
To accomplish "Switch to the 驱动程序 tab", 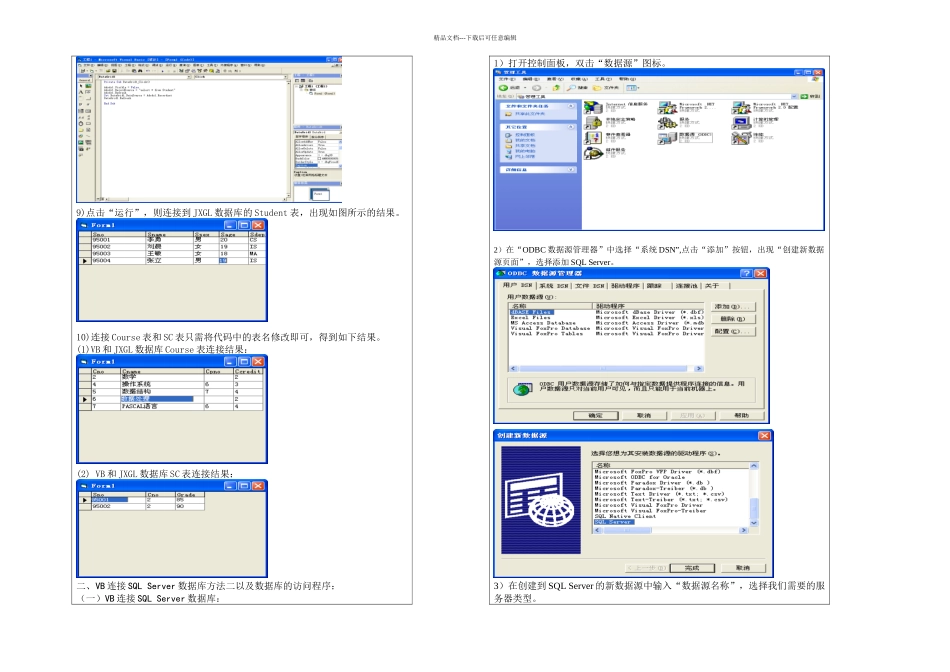I will pyautogui.click(x=625, y=285).
